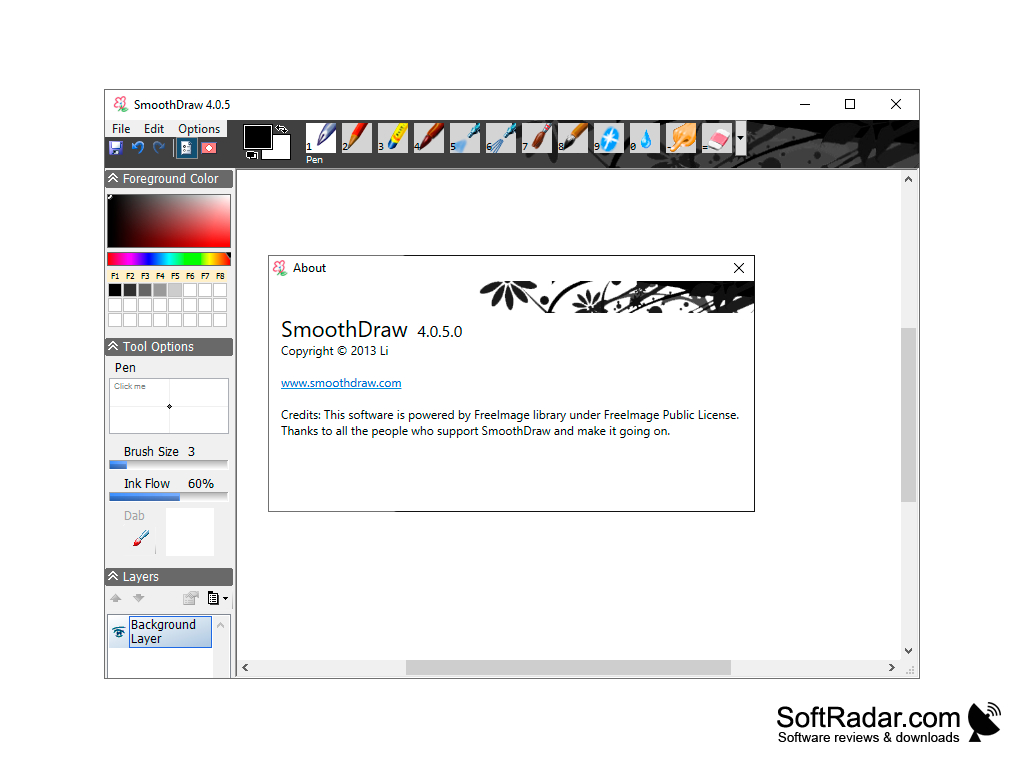Image resolution: width=1024 pixels, height=768 pixels.
Task: Pick the blue star effect tool 9
Action: tap(609, 138)
